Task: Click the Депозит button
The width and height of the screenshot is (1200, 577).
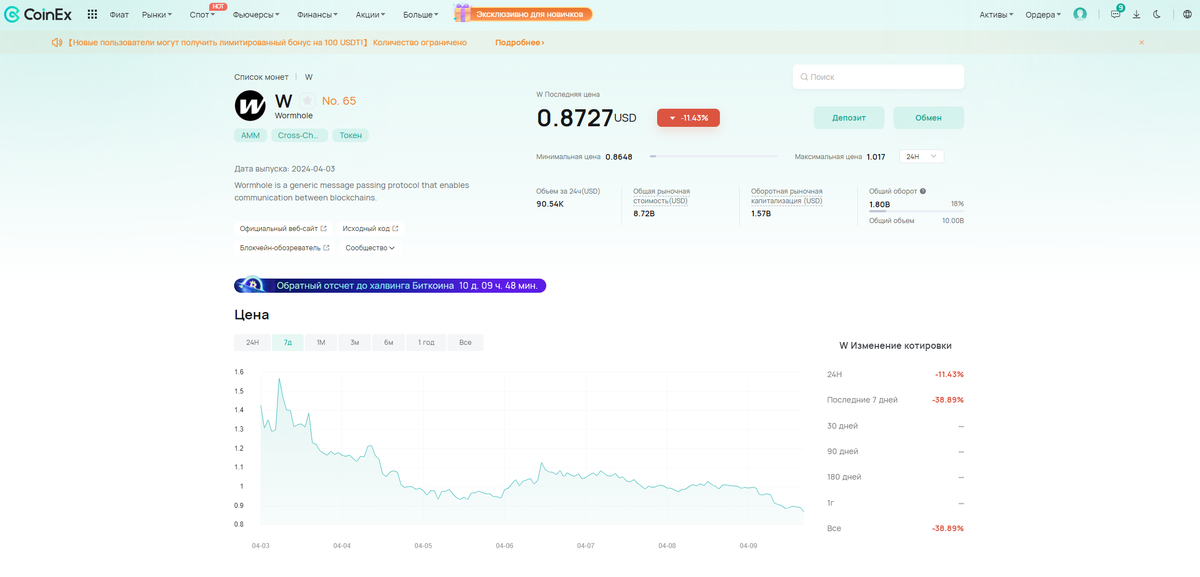Action: coord(849,118)
